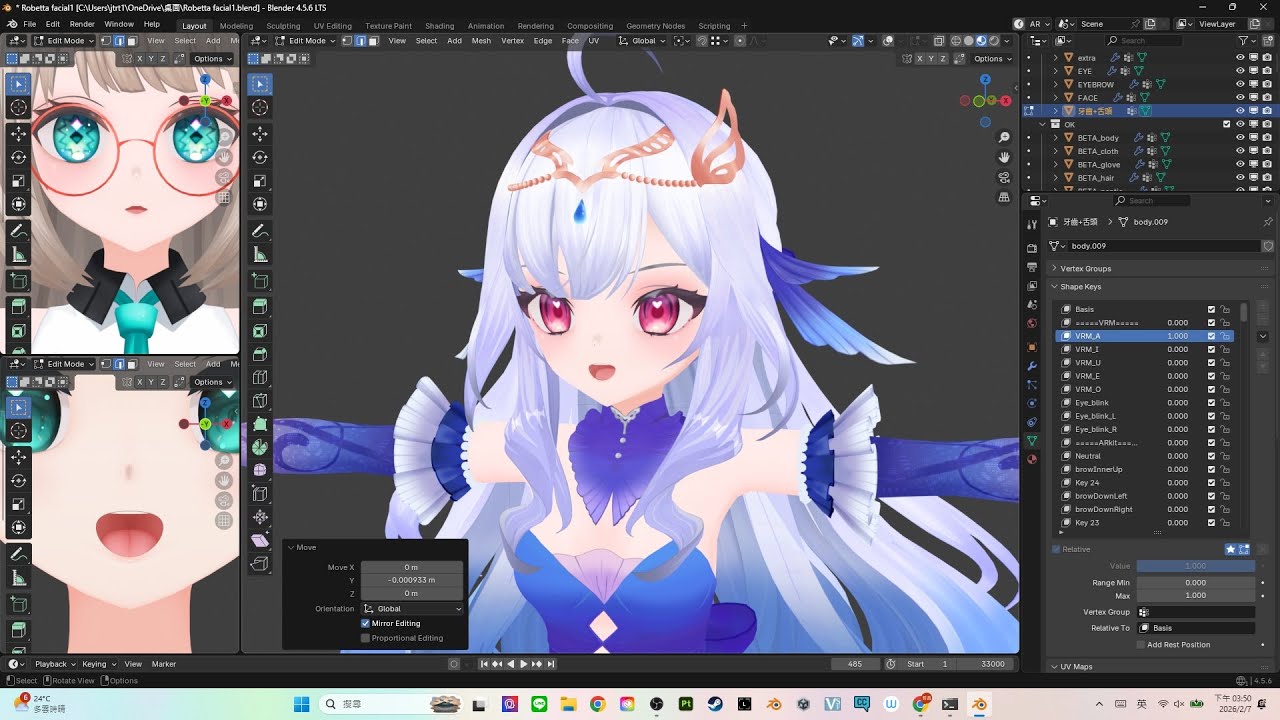Toggle Mirror Editing checkbox
The width and height of the screenshot is (1280, 720).
click(365, 623)
